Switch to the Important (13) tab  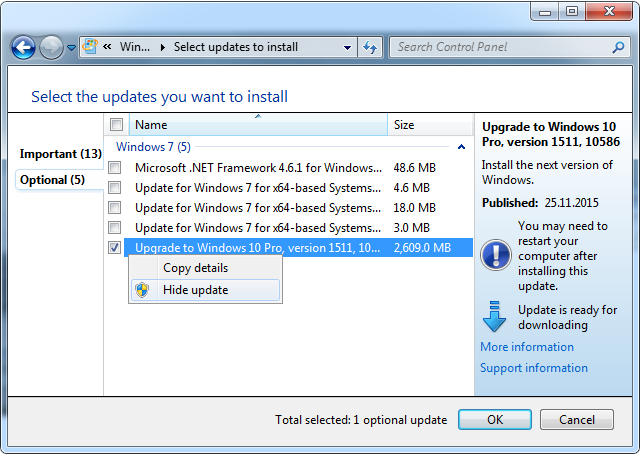61,154
